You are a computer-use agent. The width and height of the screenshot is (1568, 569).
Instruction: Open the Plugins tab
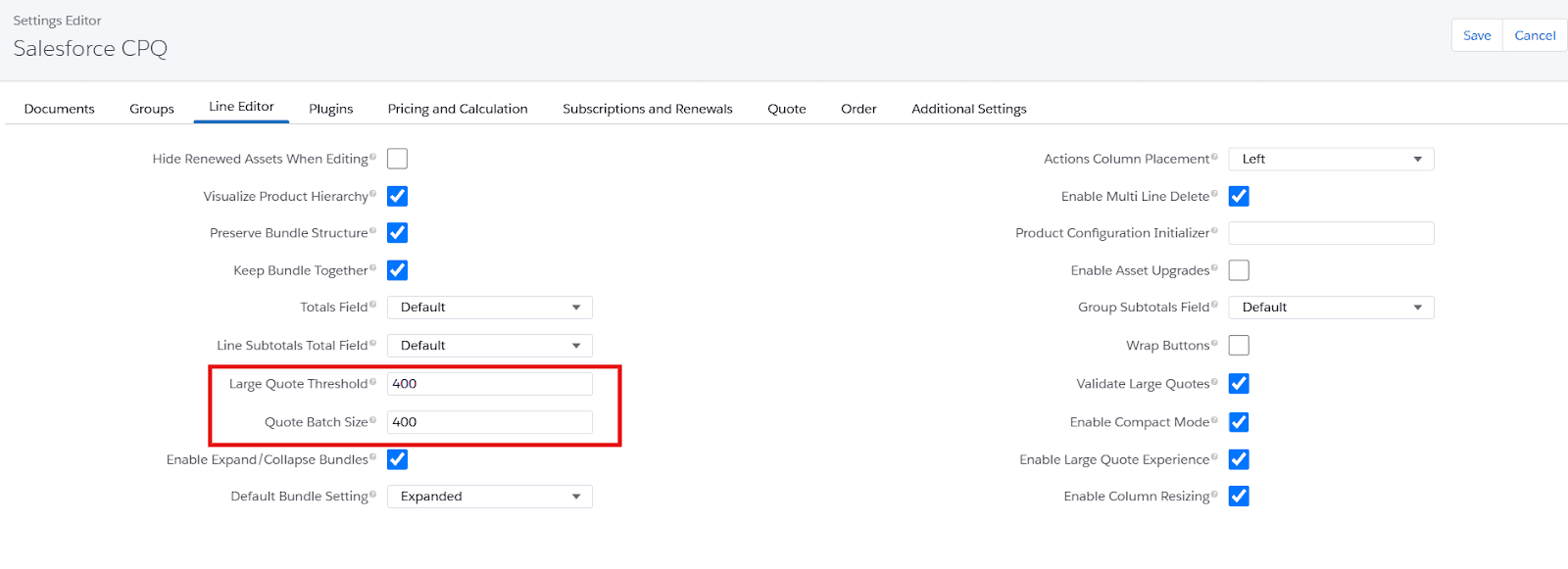coord(331,109)
